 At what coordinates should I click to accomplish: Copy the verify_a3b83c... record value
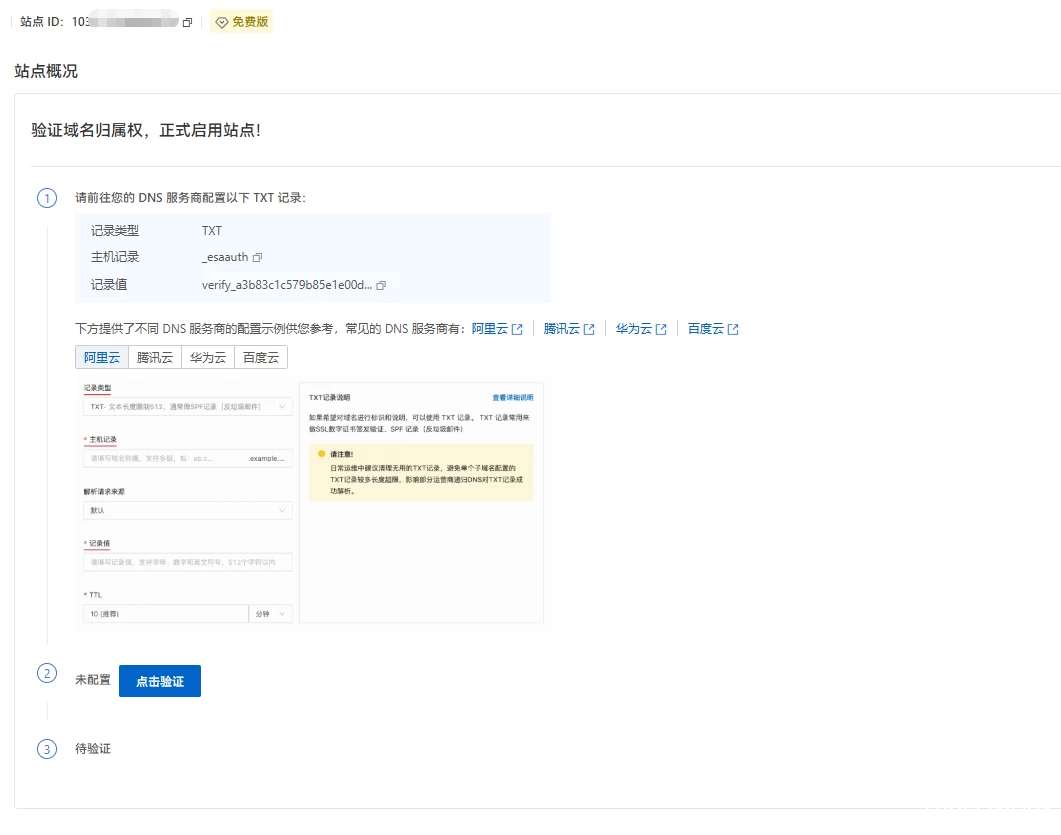click(x=381, y=285)
